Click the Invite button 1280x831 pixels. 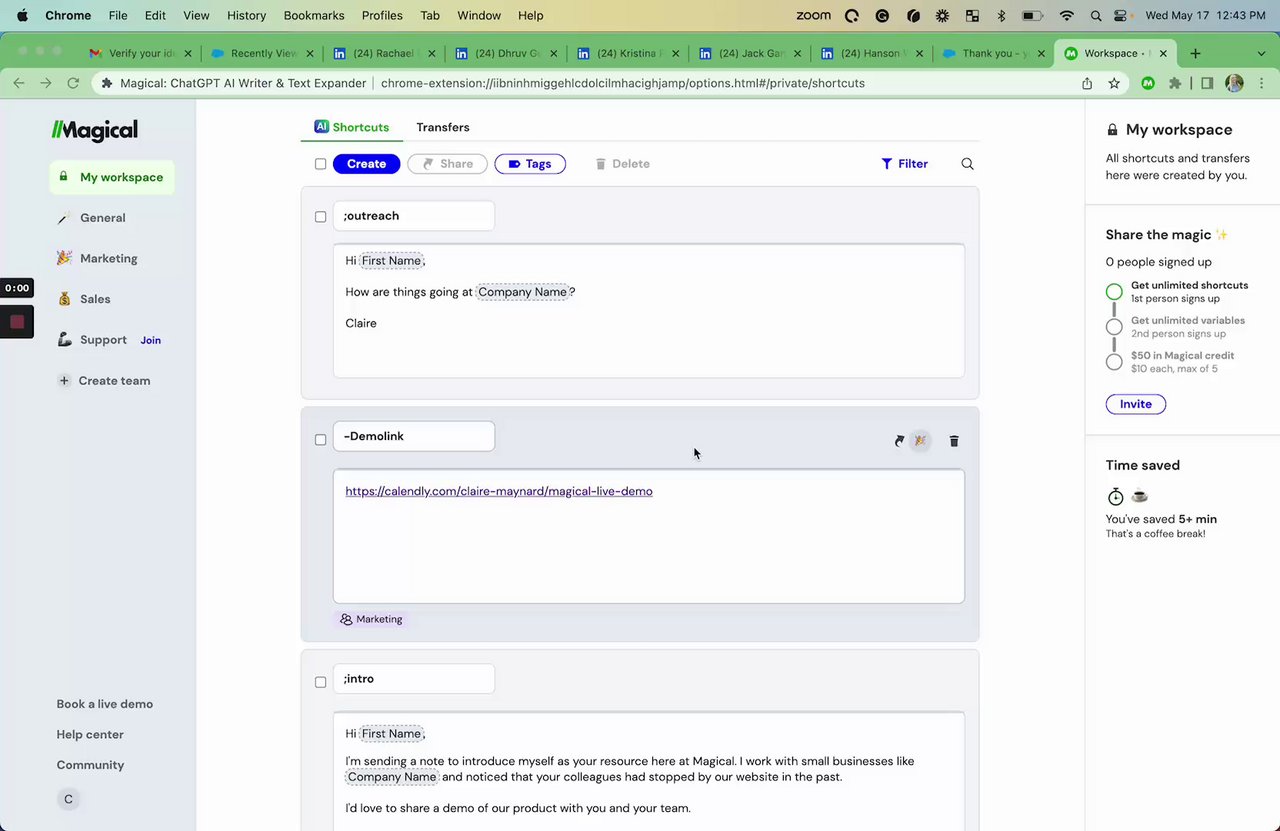coord(1136,404)
